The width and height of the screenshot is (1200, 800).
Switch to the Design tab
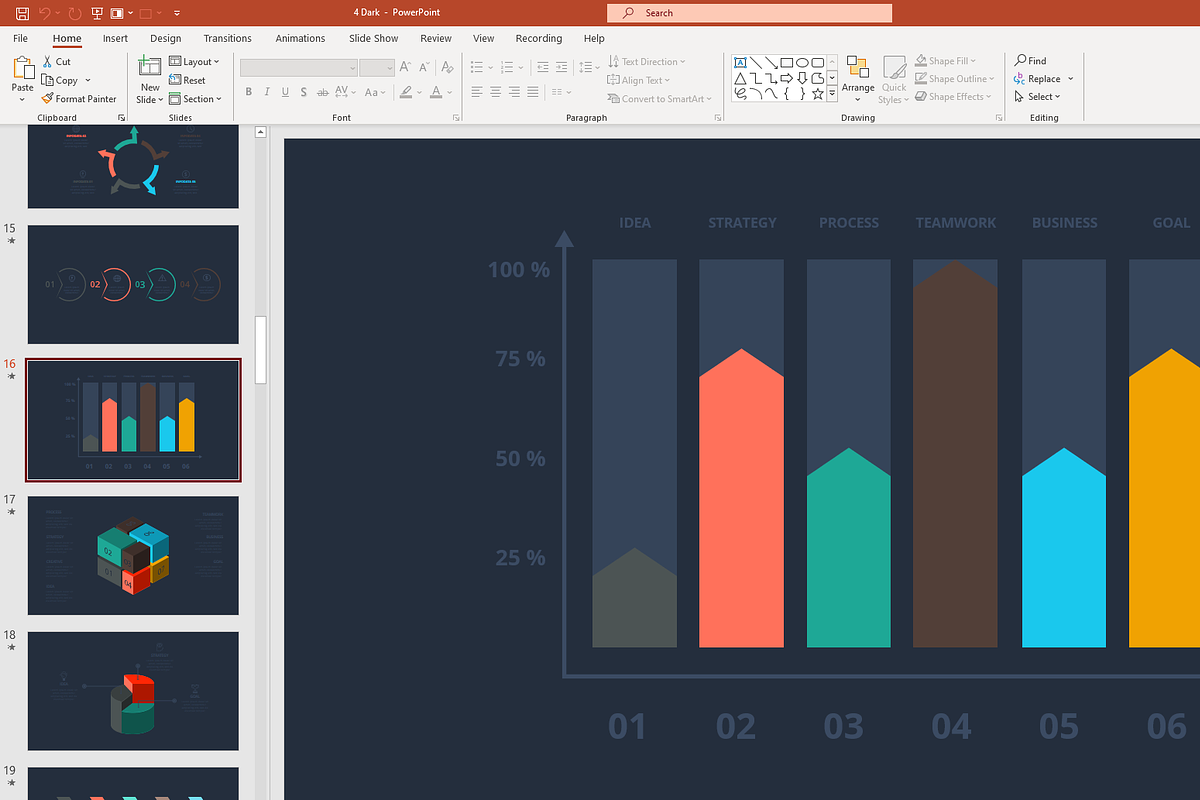[x=166, y=38]
